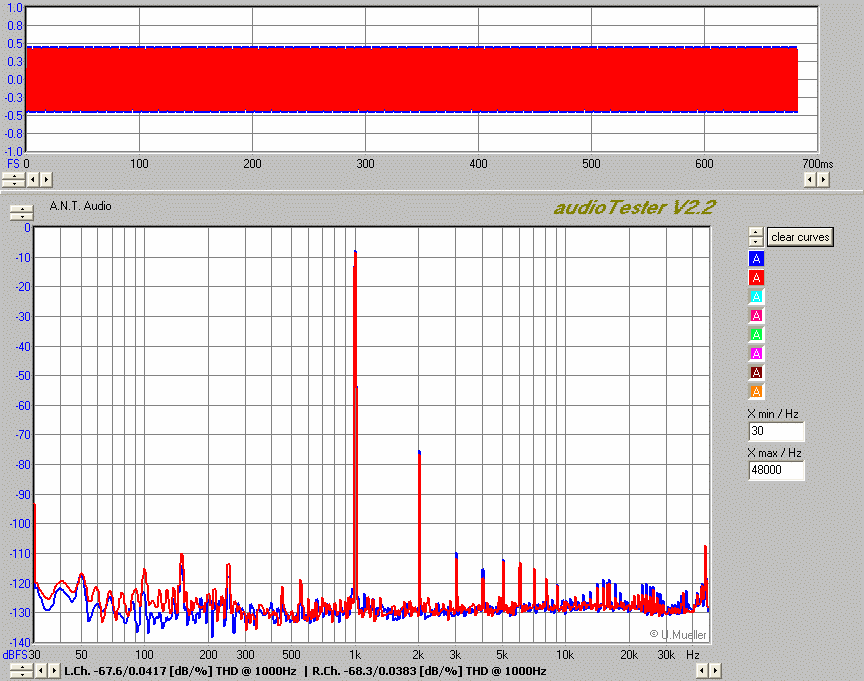Click the 700ms time axis label

click(818, 164)
